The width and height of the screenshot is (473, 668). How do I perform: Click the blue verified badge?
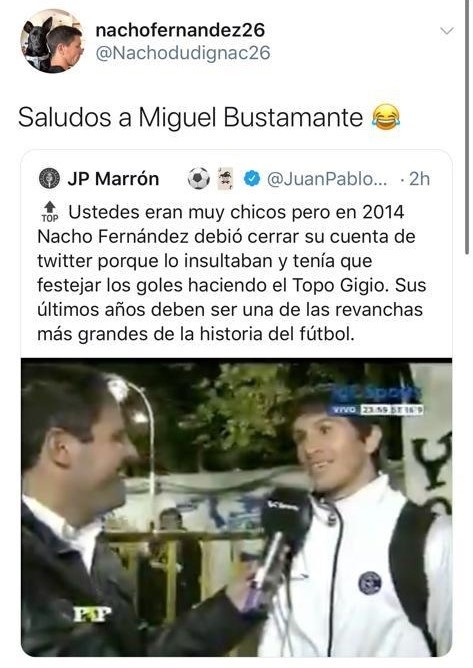coord(252,179)
